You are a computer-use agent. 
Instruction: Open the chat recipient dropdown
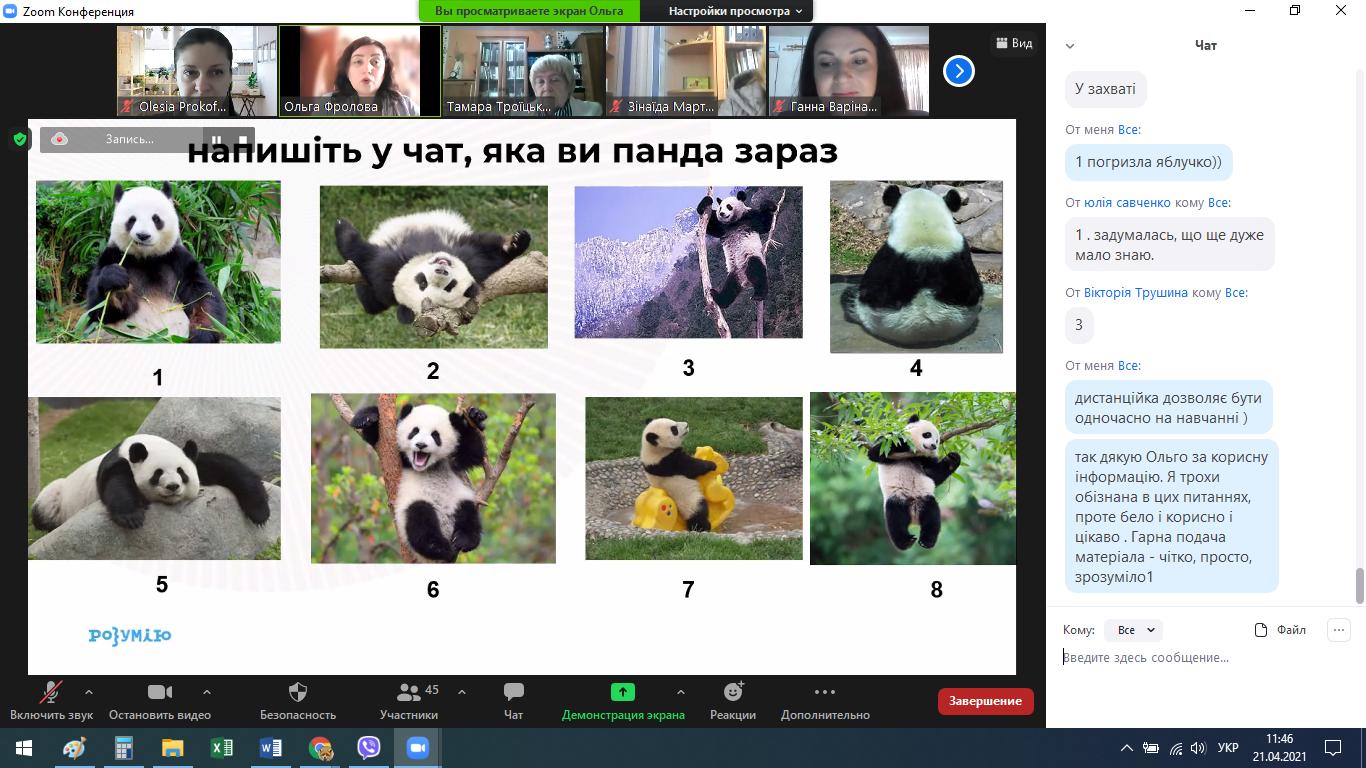click(1135, 630)
